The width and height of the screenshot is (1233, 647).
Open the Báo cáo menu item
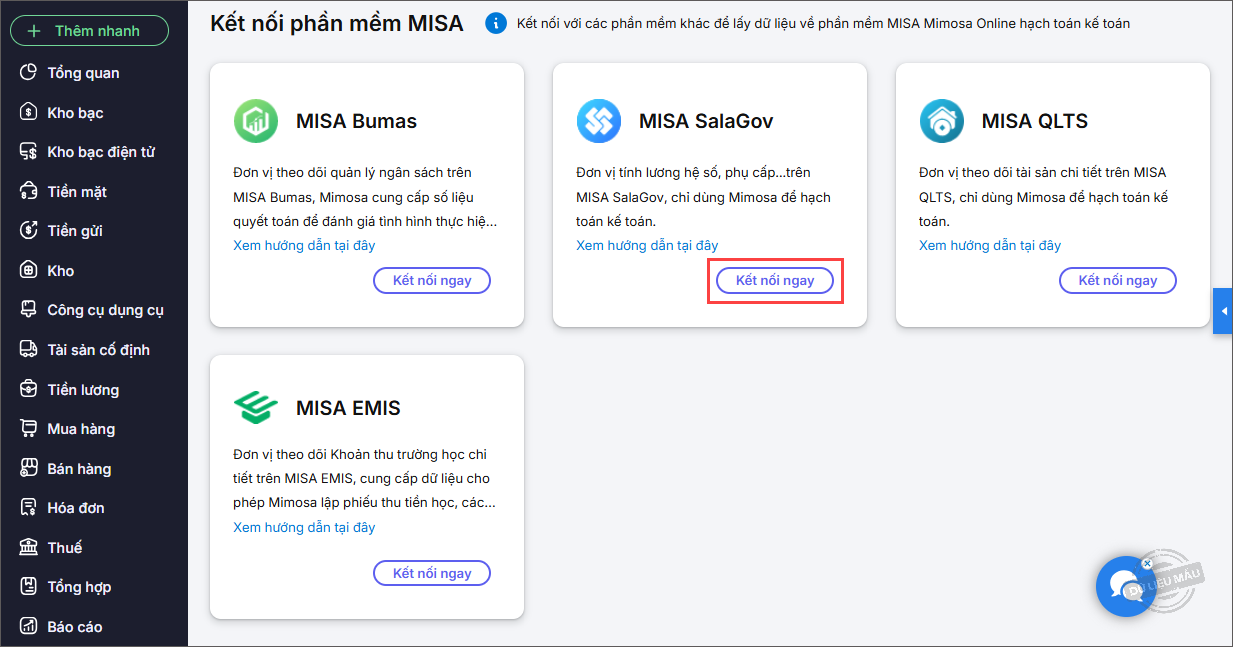pos(75,627)
